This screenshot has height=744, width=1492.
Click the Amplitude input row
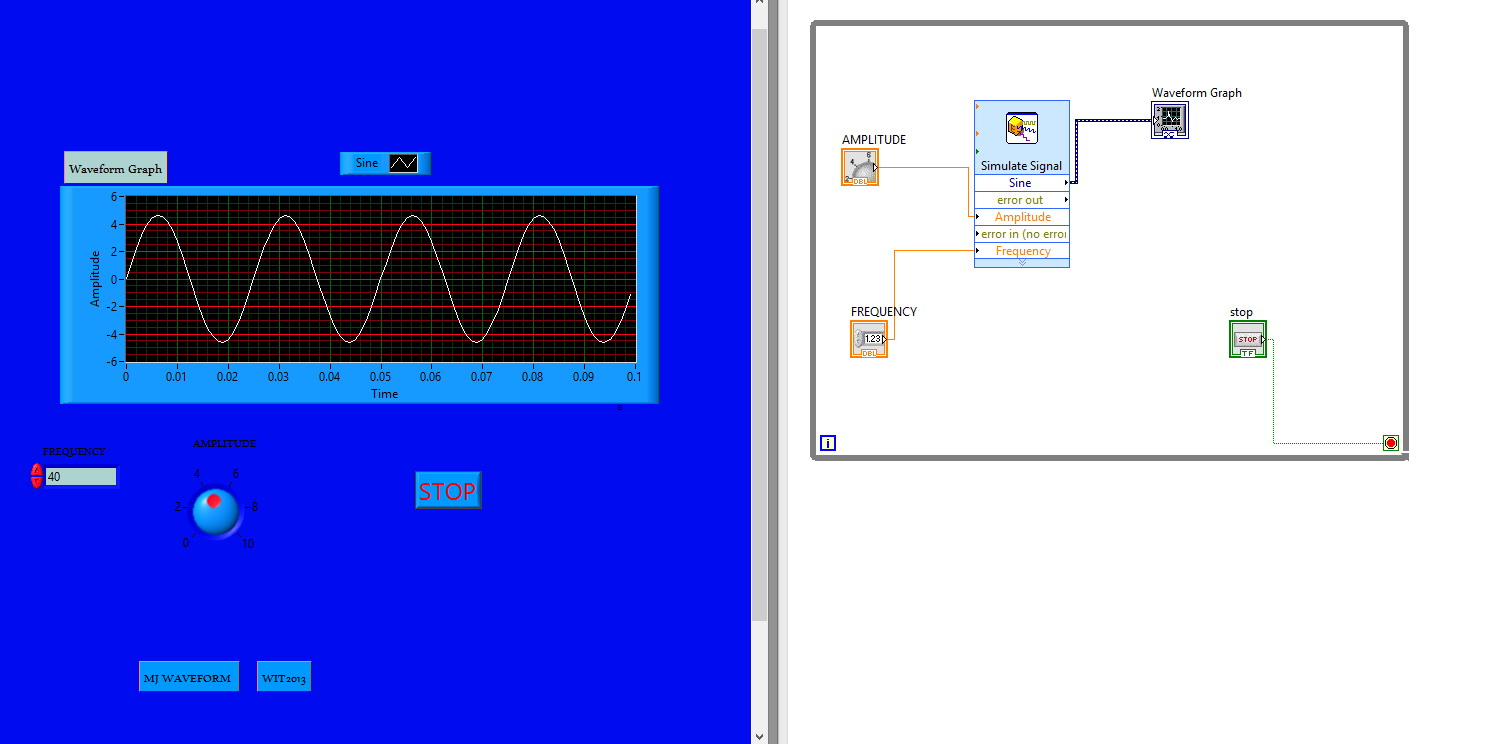[1021, 217]
